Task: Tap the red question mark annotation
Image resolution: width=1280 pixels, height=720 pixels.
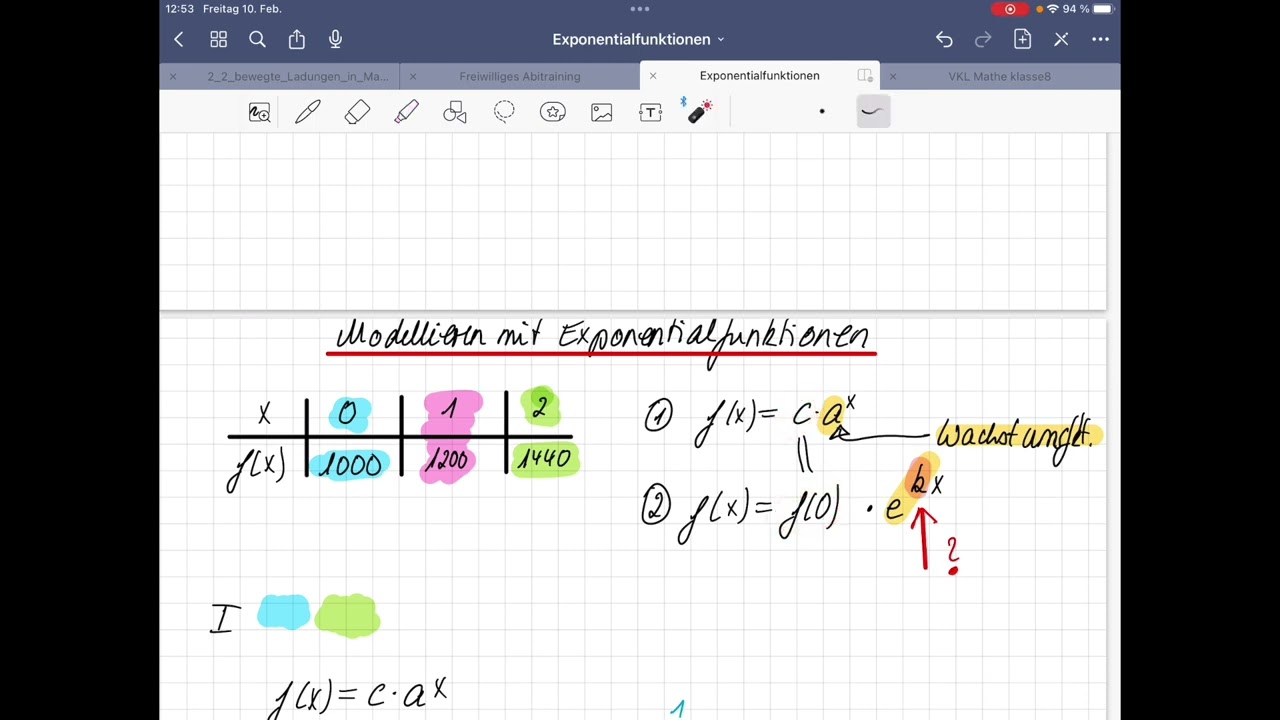Action: (953, 555)
